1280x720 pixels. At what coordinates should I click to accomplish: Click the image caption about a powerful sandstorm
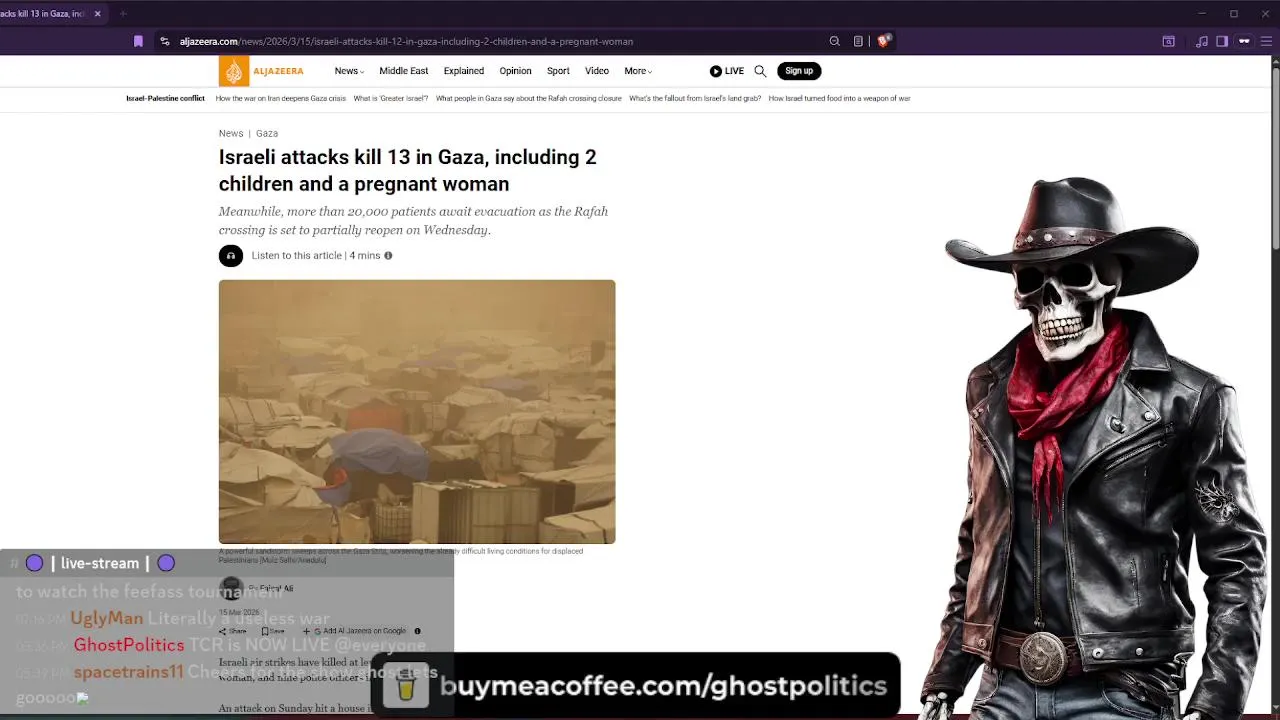coord(401,555)
